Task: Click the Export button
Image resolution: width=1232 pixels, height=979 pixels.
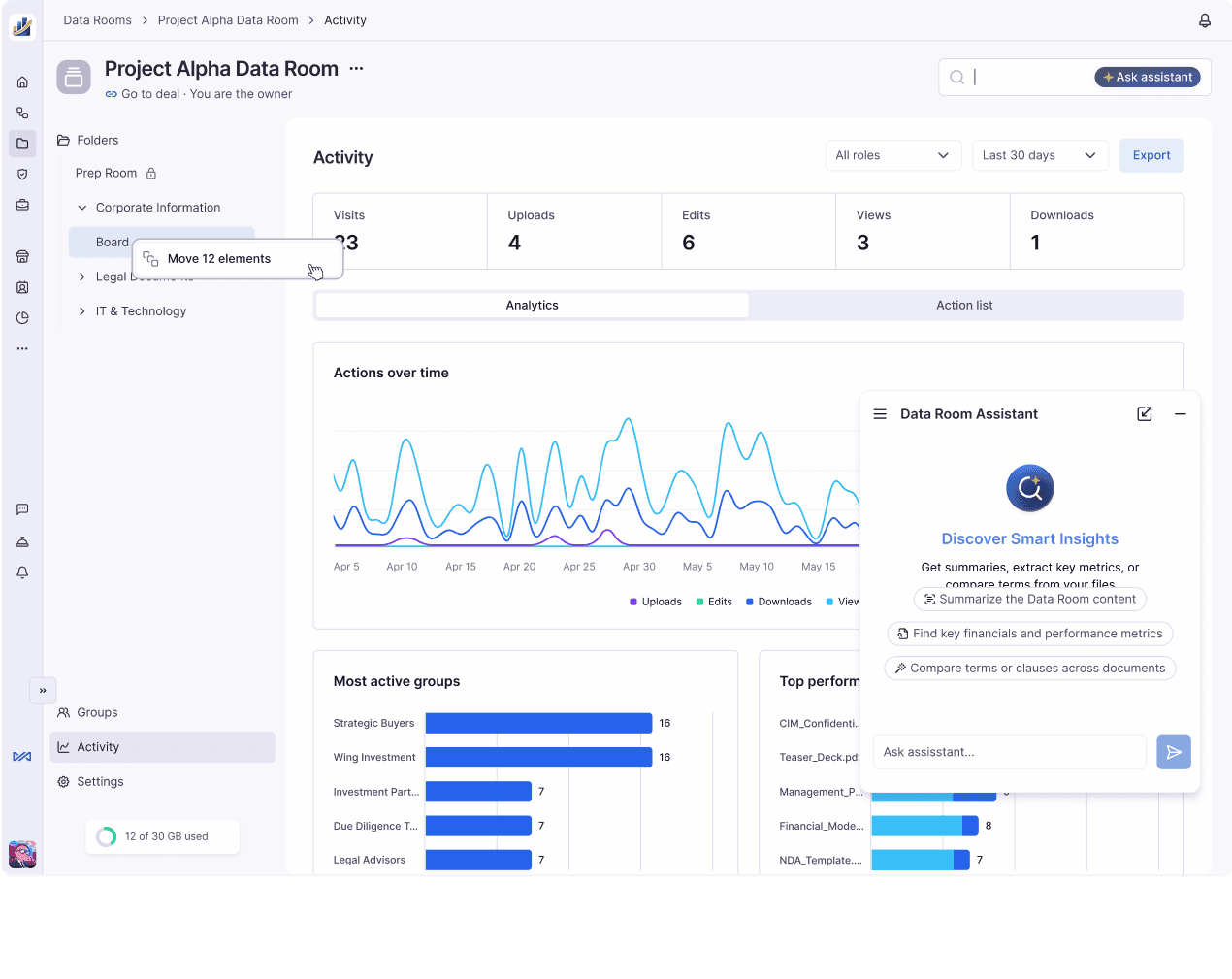Action: [x=1151, y=155]
